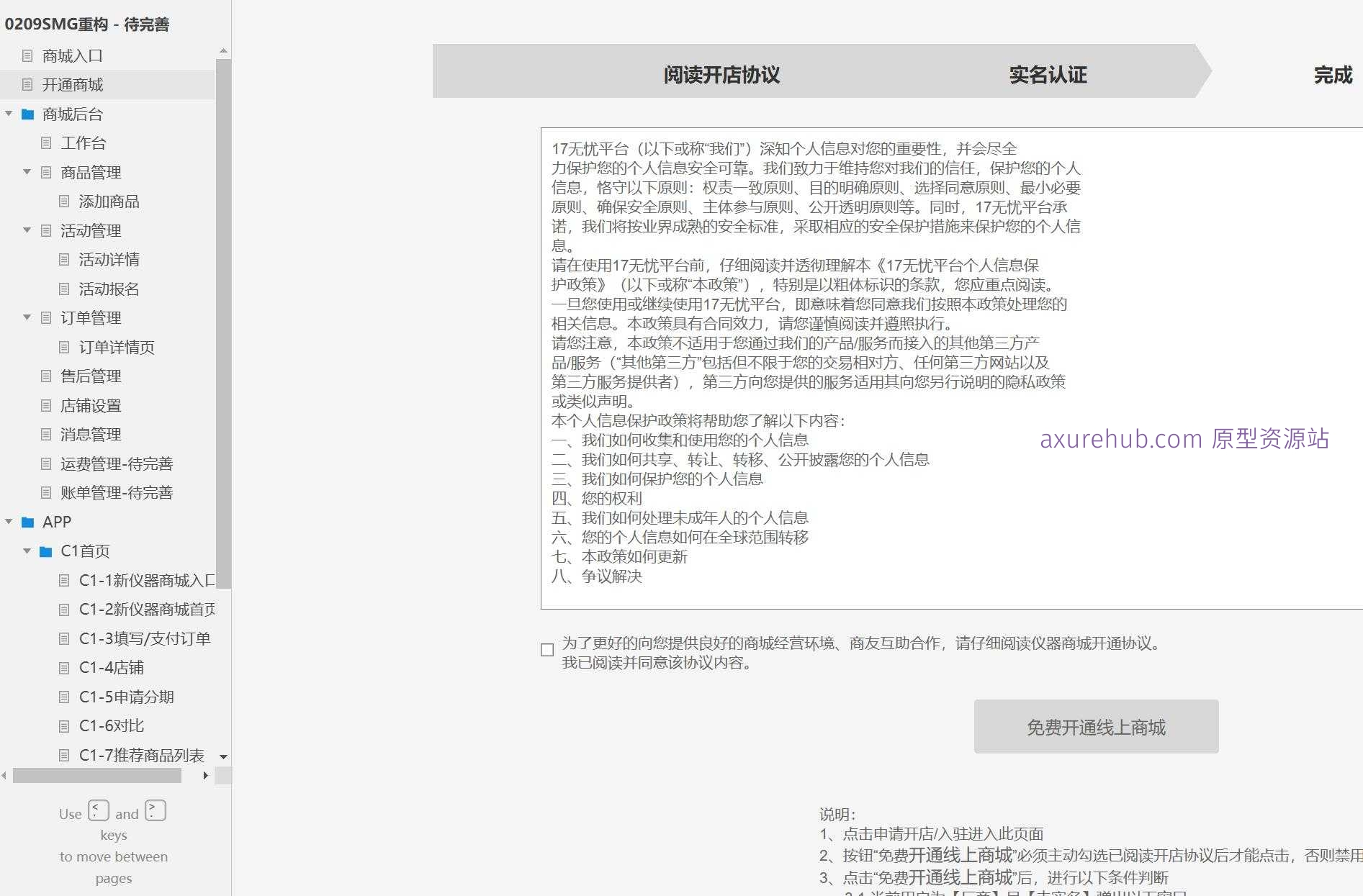Collapse the C1首页 folder

(x=27, y=551)
